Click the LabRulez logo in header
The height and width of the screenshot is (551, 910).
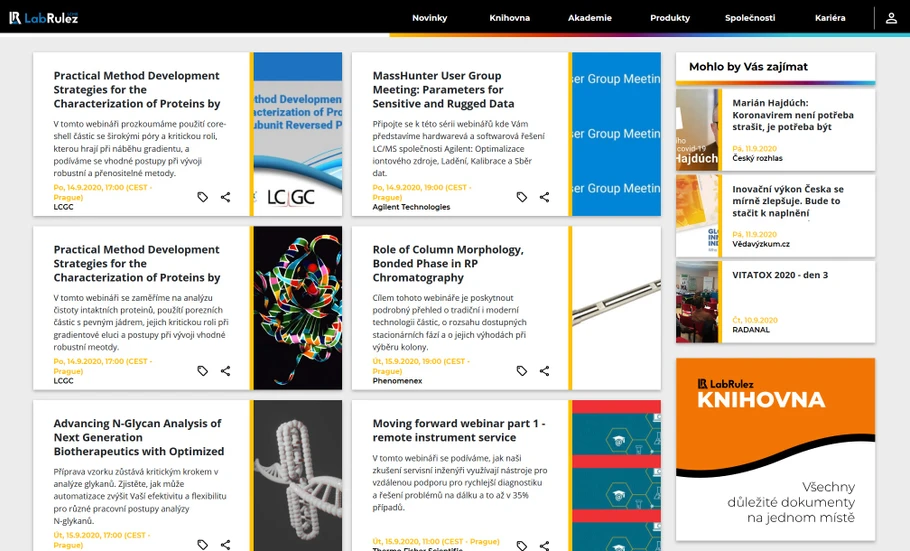(x=44, y=18)
